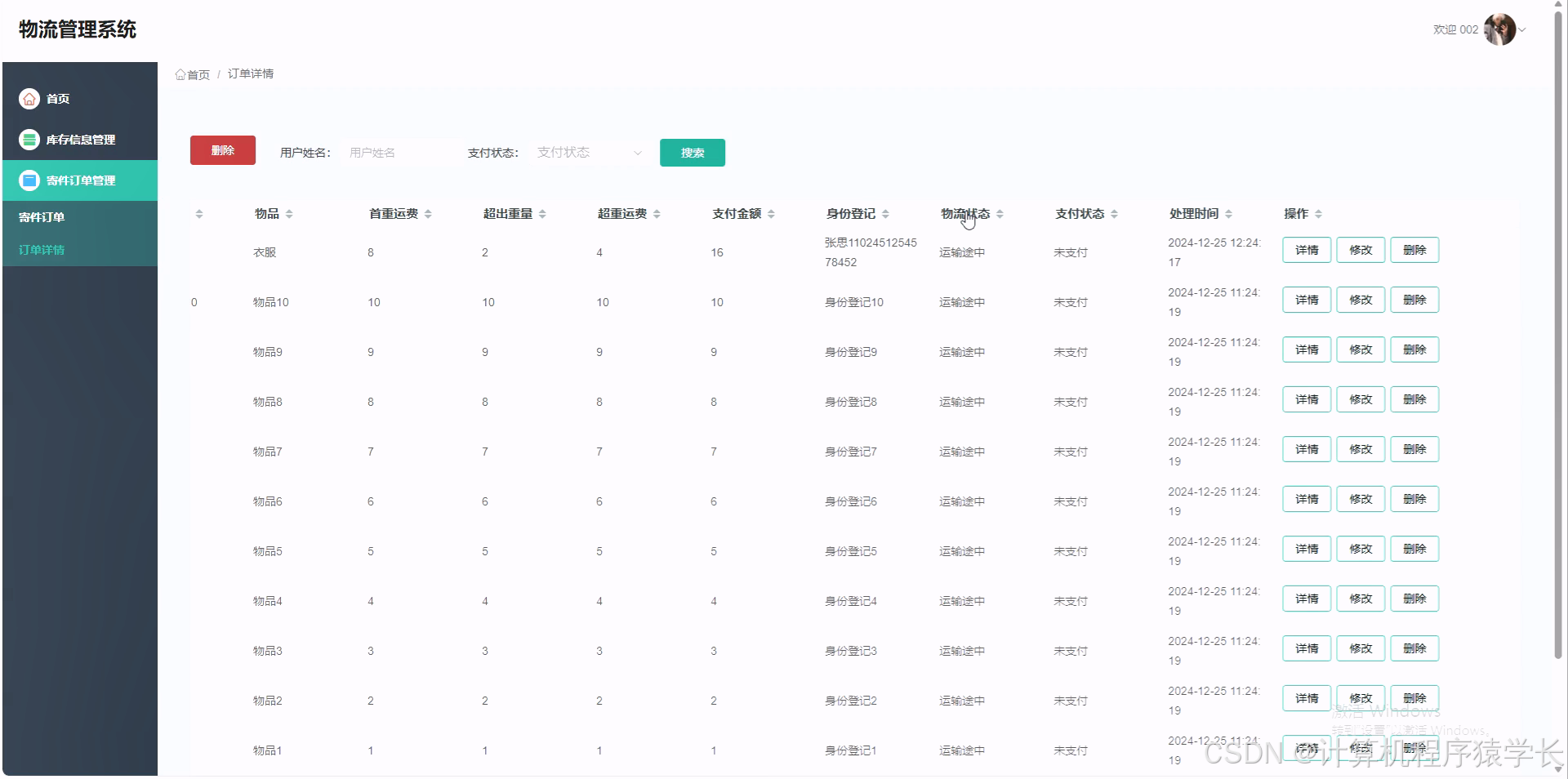Click 删除 for 物品6 row
The height and width of the screenshot is (779, 1568).
(x=1414, y=499)
